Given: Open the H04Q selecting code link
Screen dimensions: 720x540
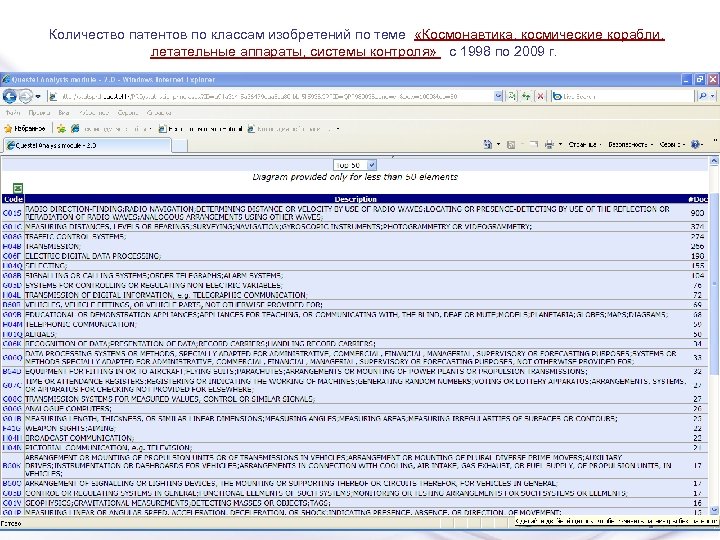Looking at the screenshot, I should tap(12, 266).
